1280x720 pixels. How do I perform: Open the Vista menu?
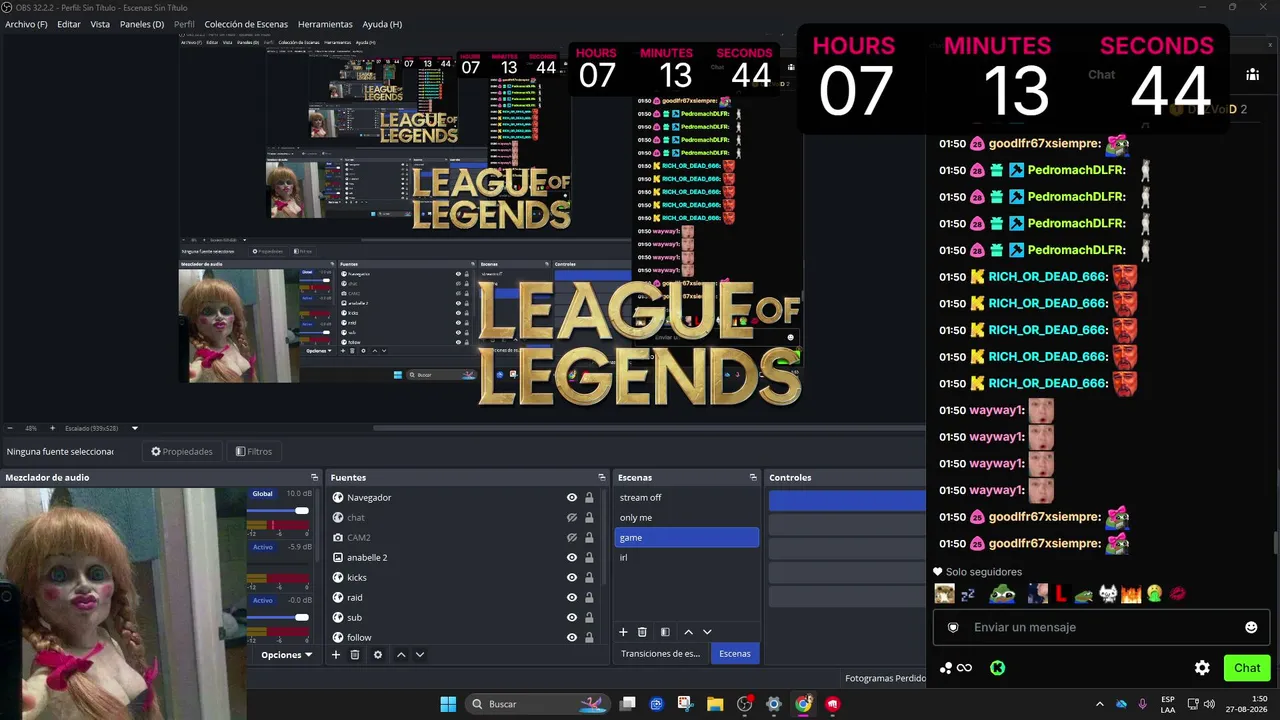(x=100, y=24)
